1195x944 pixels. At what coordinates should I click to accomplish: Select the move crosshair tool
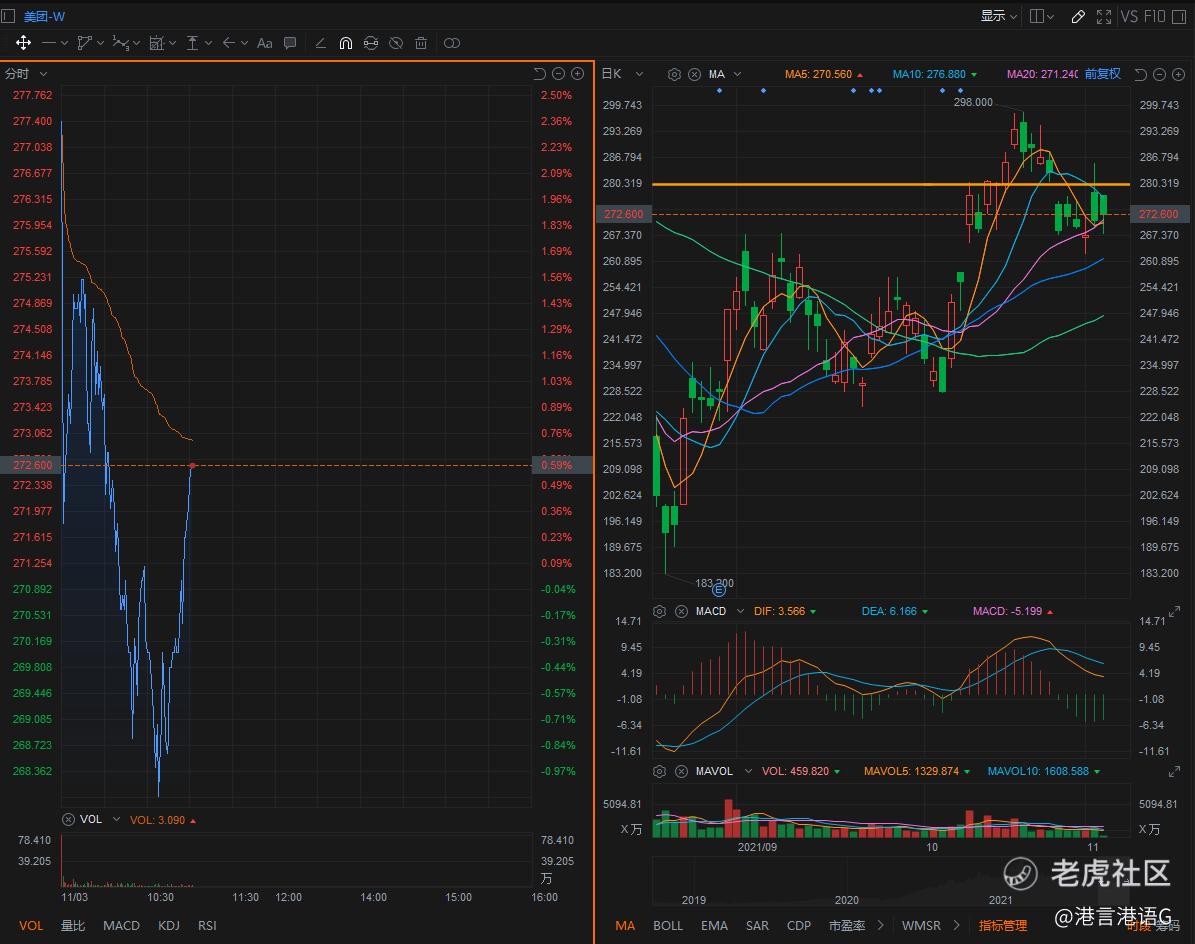click(23, 43)
